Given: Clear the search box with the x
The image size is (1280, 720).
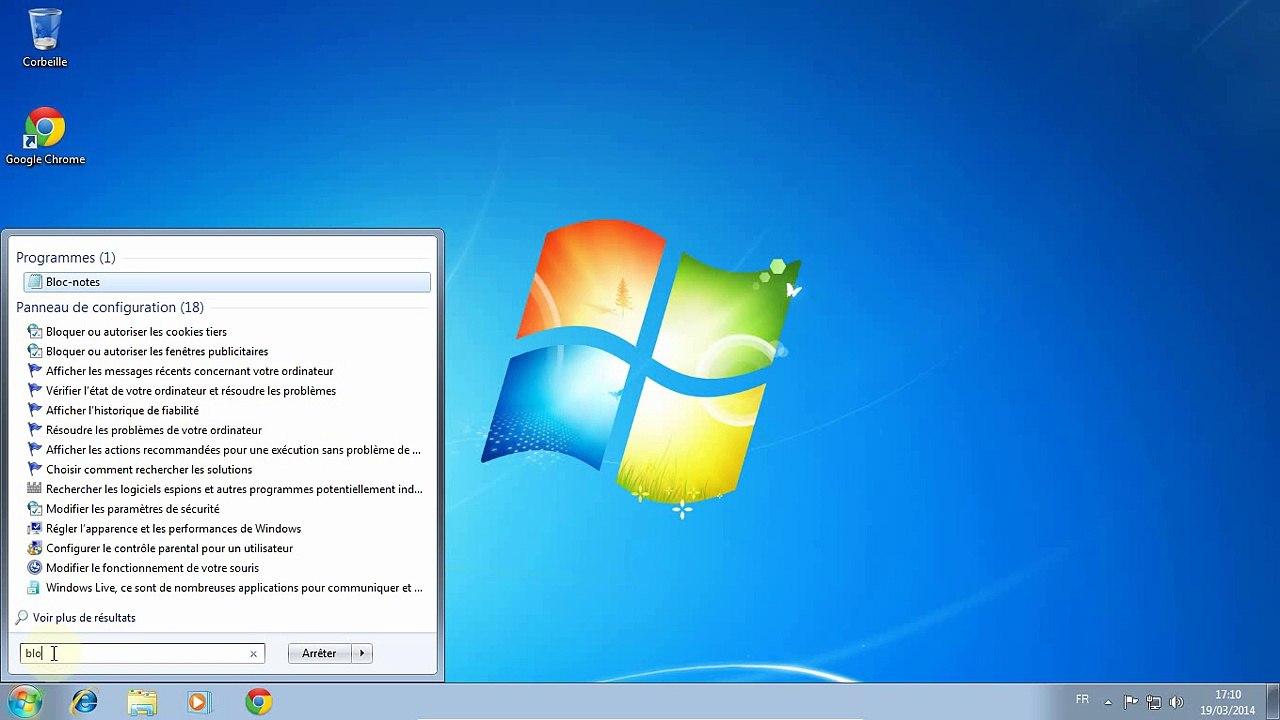Looking at the screenshot, I should click(x=253, y=654).
